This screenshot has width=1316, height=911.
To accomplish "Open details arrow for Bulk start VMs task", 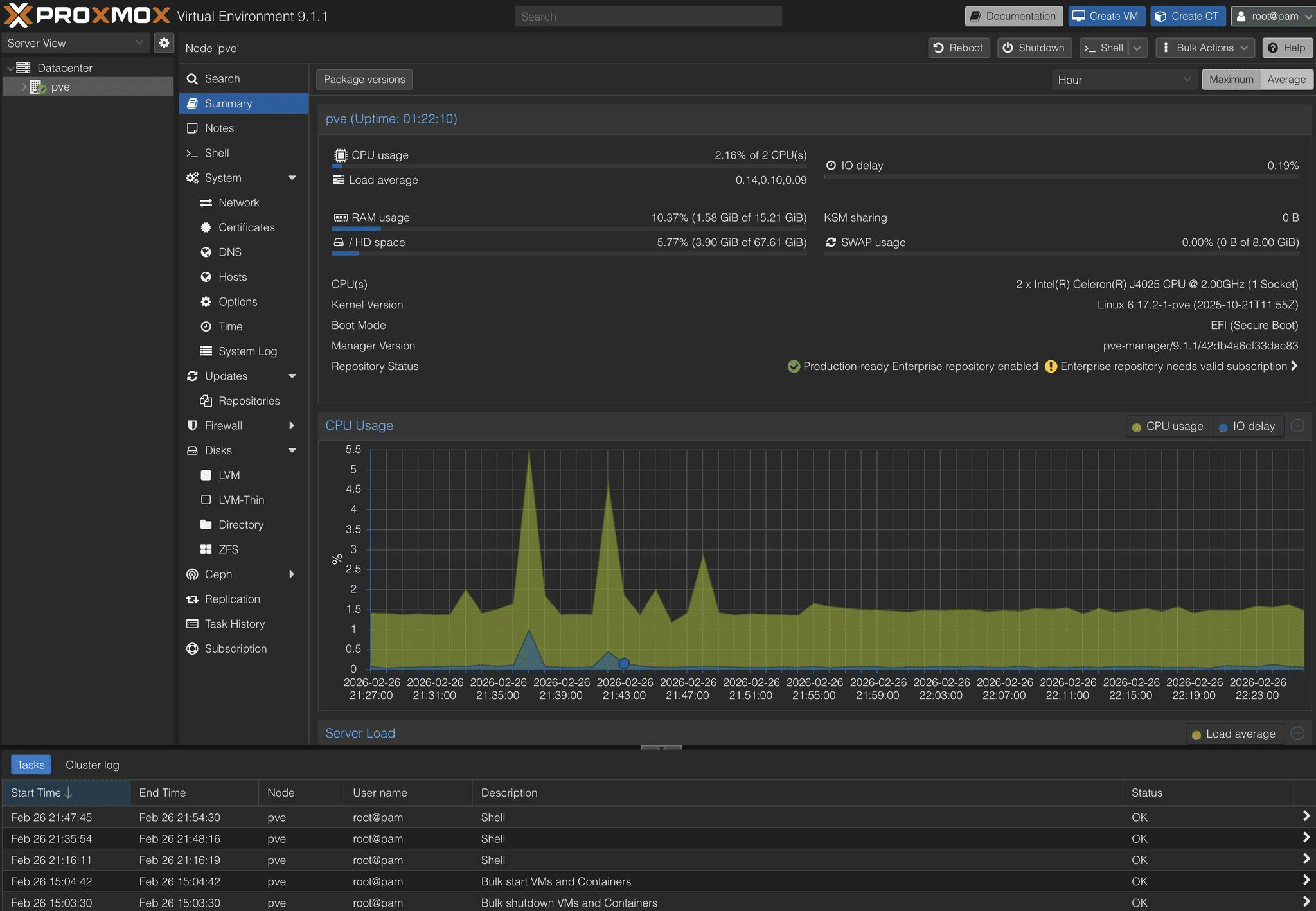I will 1306,880.
